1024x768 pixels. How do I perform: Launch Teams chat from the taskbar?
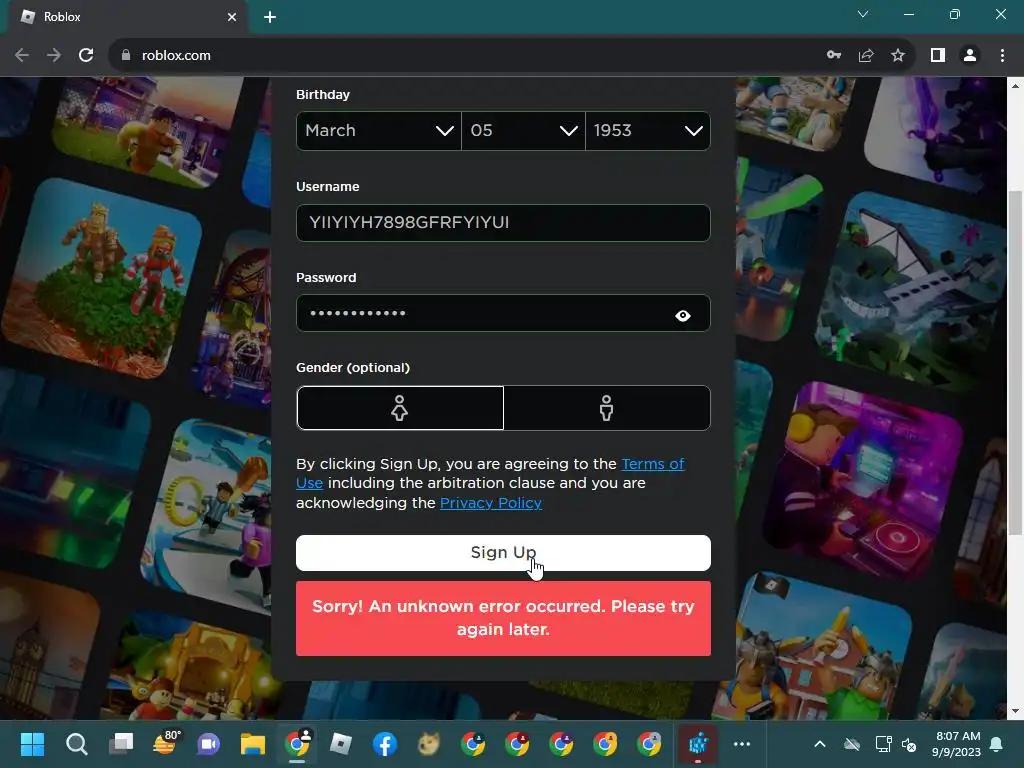pyautogui.click(x=209, y=744)
